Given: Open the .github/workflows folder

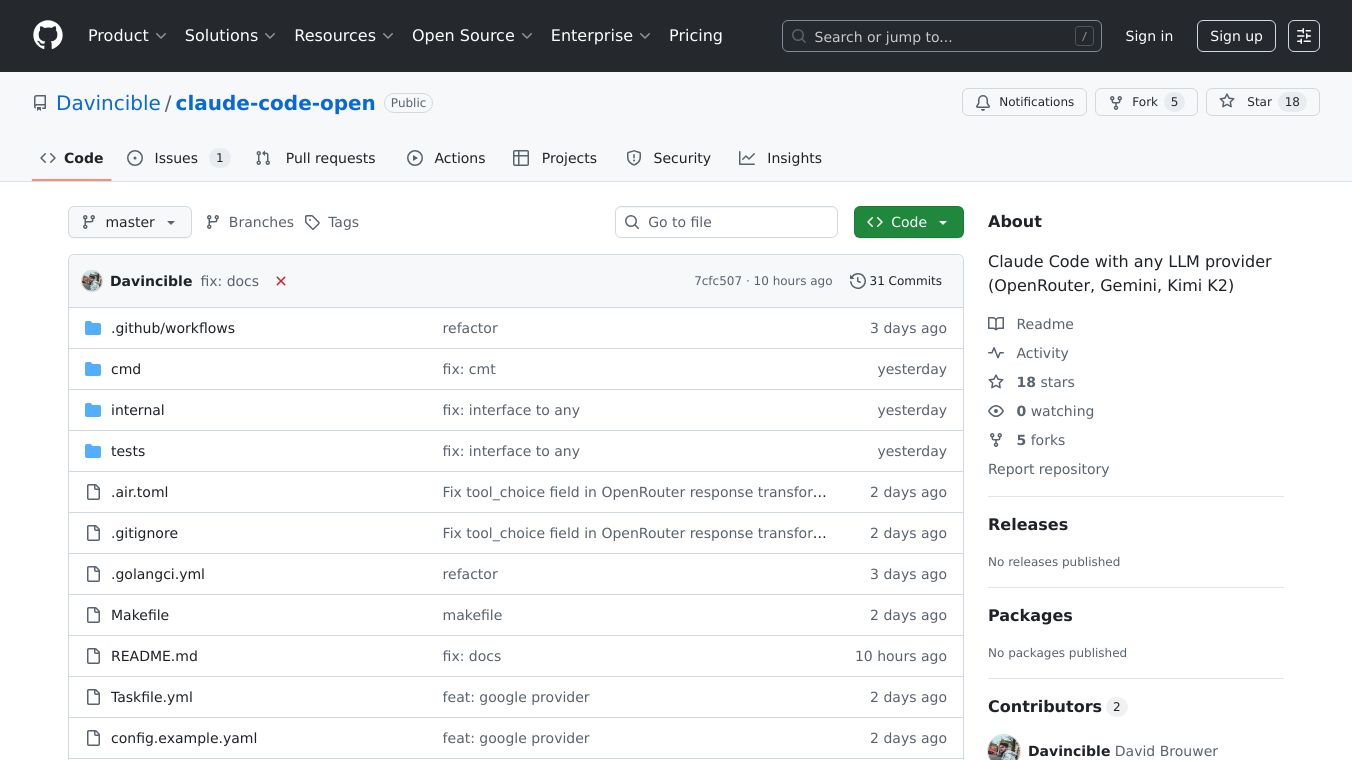Looking at the screenshot, I should click(x=172, y=328).
